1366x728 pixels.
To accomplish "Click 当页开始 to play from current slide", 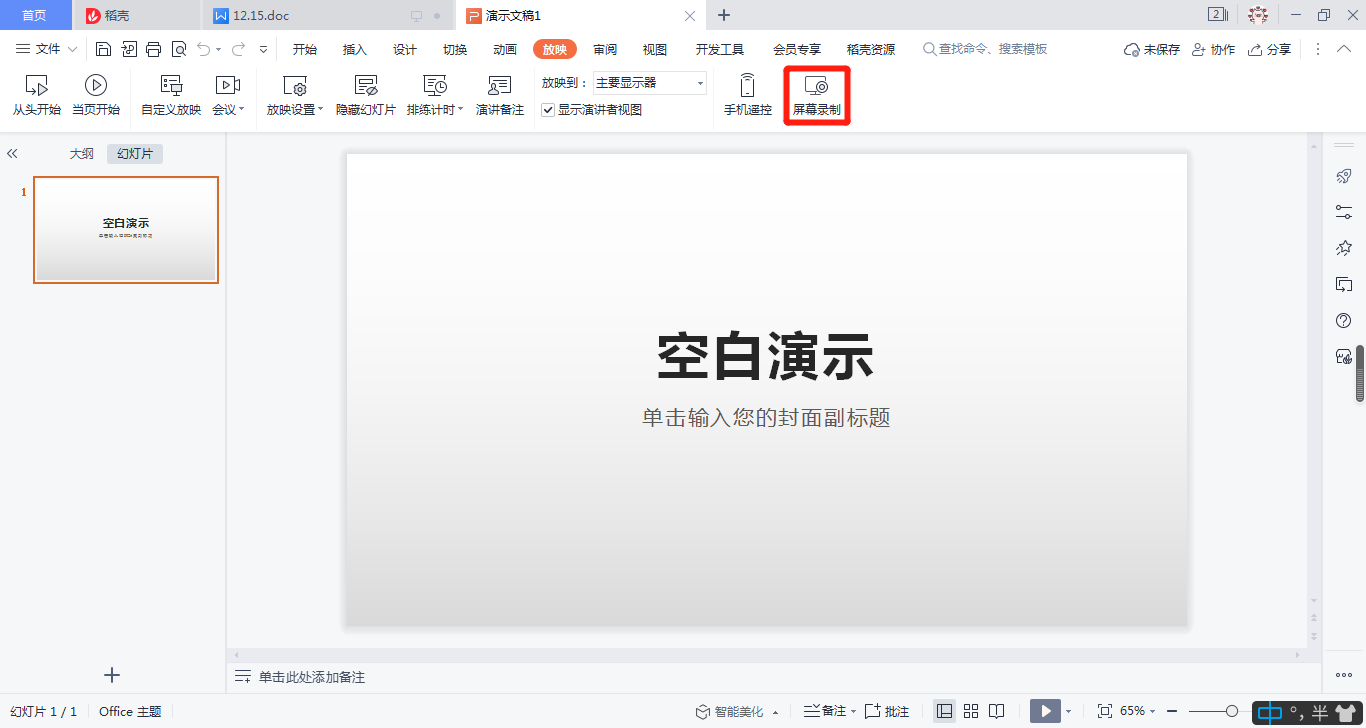I will click(96, 86).
